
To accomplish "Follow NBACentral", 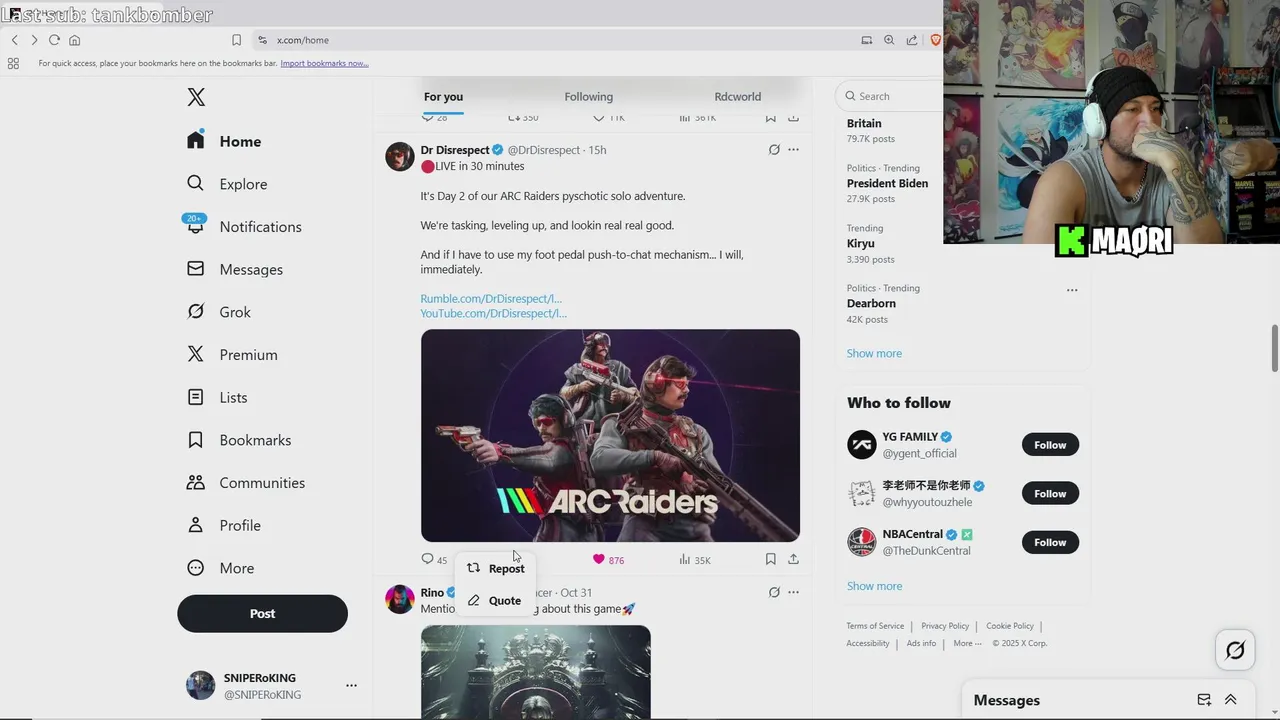I will click(1050, 542).
